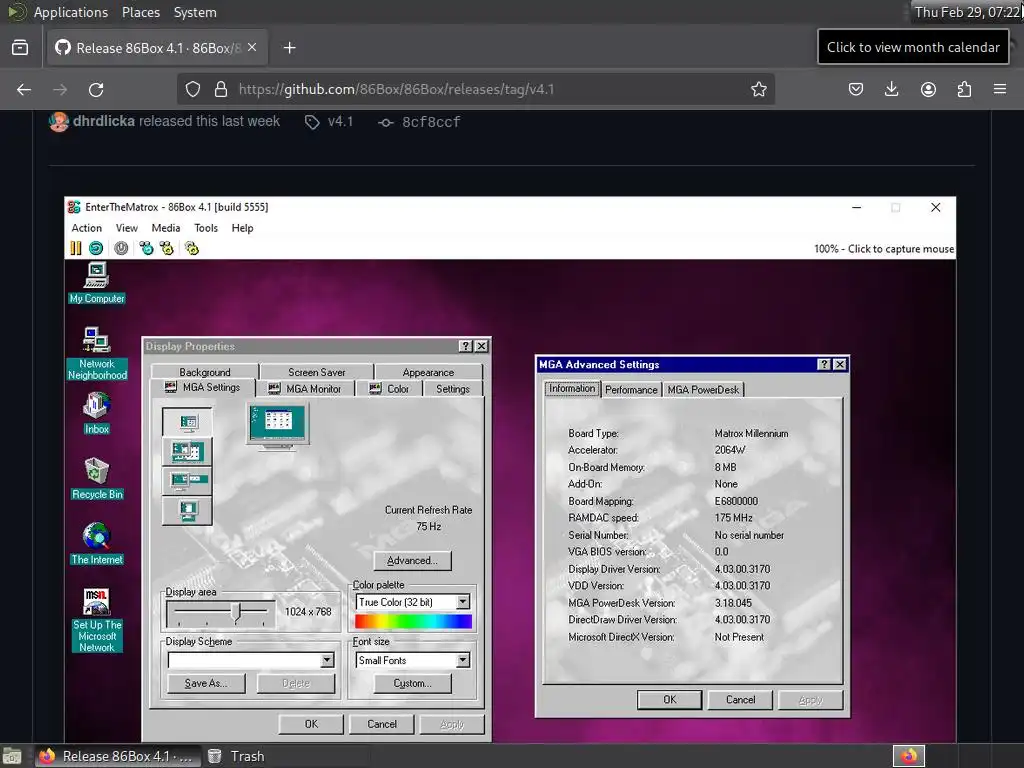Select the Network Neighborhood desktop icon
This screenshot has width=1024, height=768.
tap(97, 353)
